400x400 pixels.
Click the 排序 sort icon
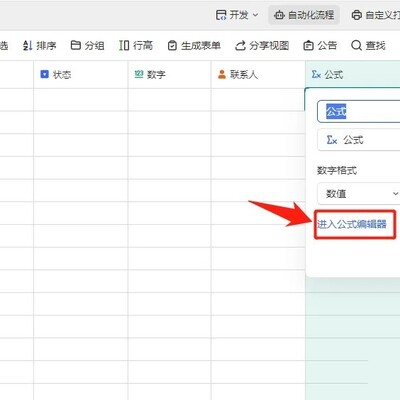tap(28, 45)
